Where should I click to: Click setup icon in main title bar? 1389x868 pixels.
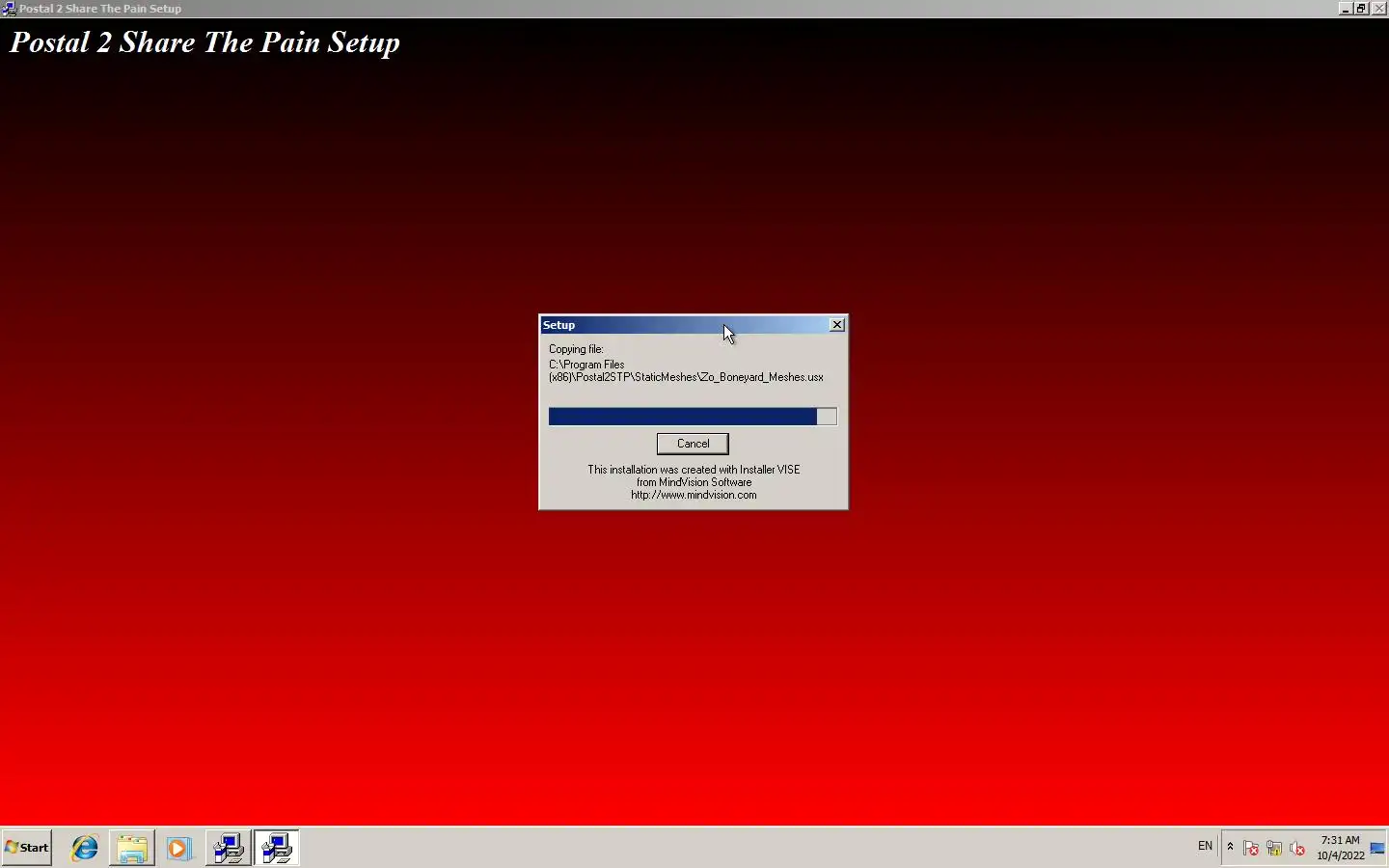coord(9,8)
